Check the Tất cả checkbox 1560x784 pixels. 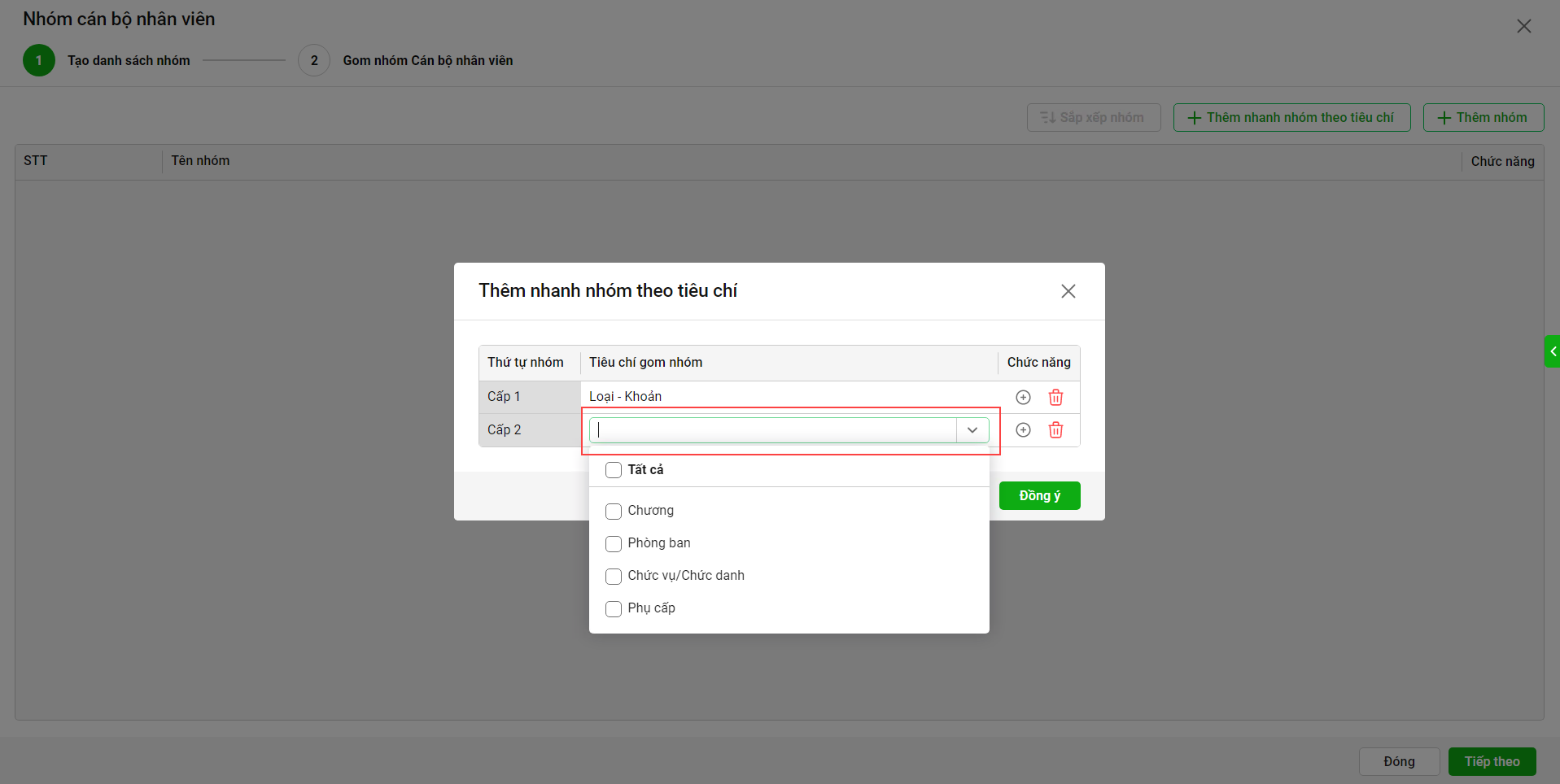[614, 470]
